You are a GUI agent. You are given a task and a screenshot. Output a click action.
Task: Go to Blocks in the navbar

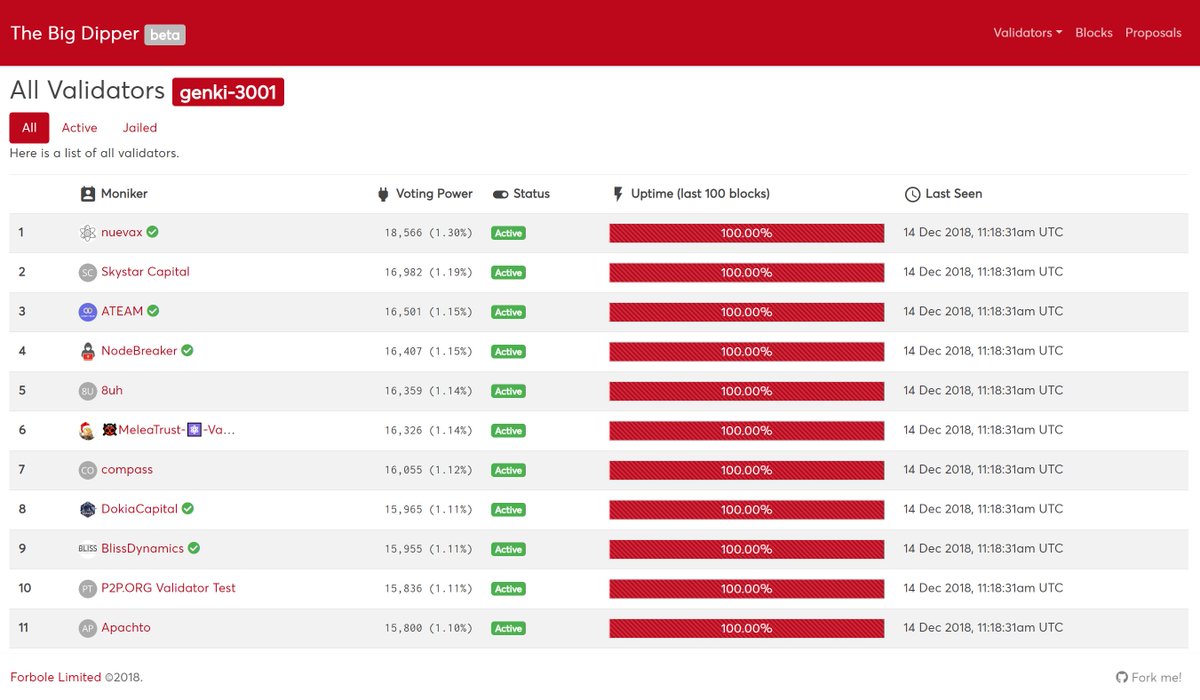[1094, 33]
